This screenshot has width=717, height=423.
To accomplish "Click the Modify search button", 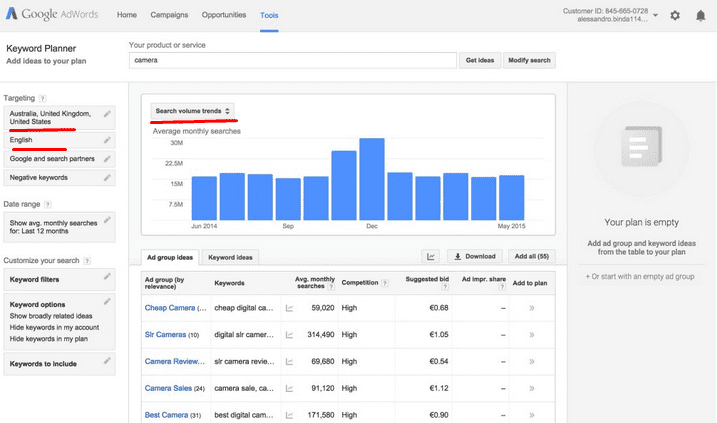I will [x=530, y=60].
